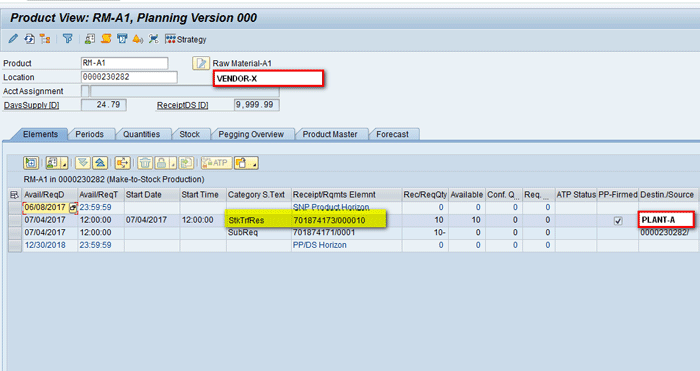Go to the Product Master tab
Screen dimensions: 700x371
coord(330,134)
